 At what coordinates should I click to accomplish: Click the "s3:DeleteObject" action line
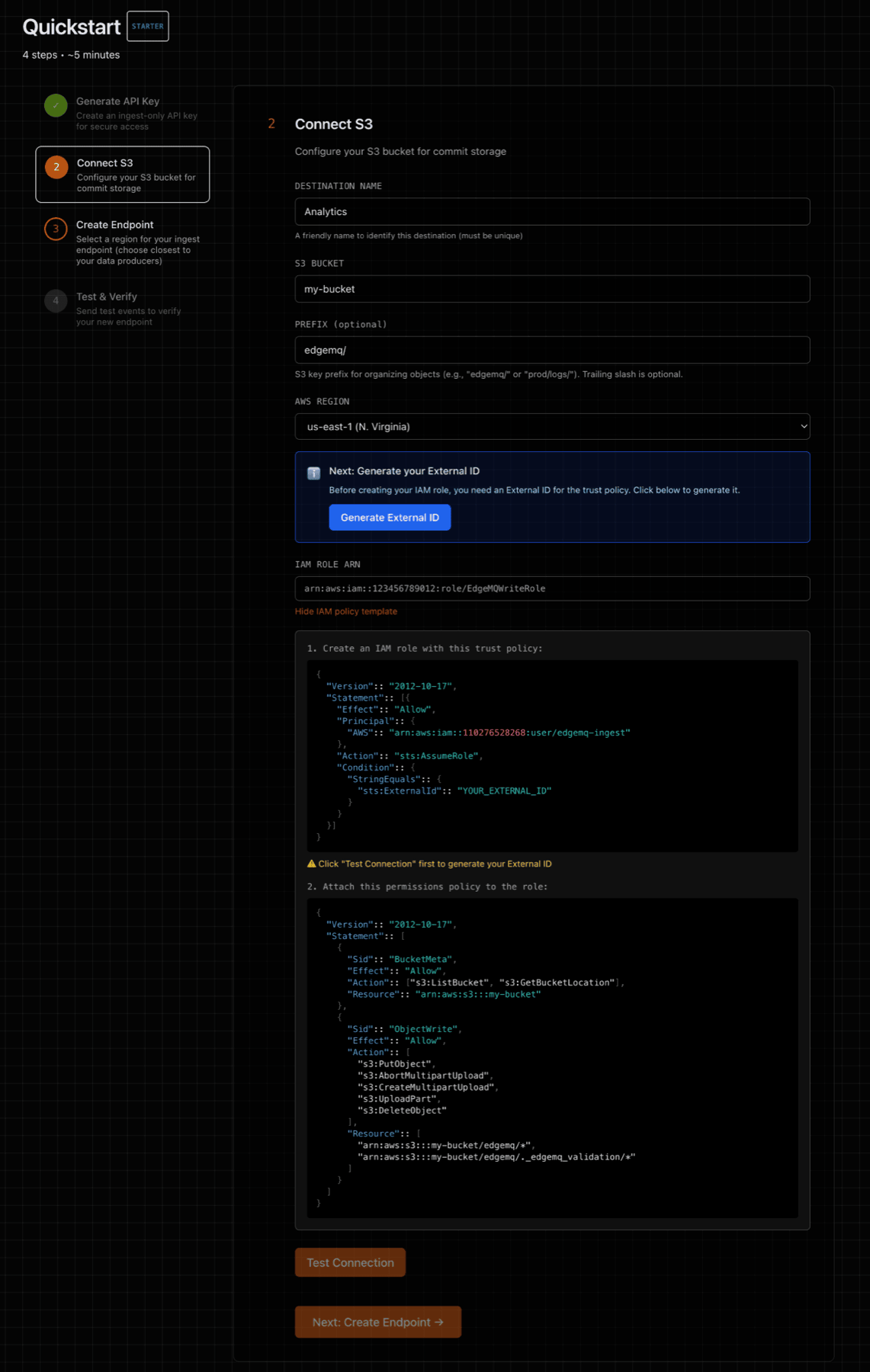coord(402,1111)
